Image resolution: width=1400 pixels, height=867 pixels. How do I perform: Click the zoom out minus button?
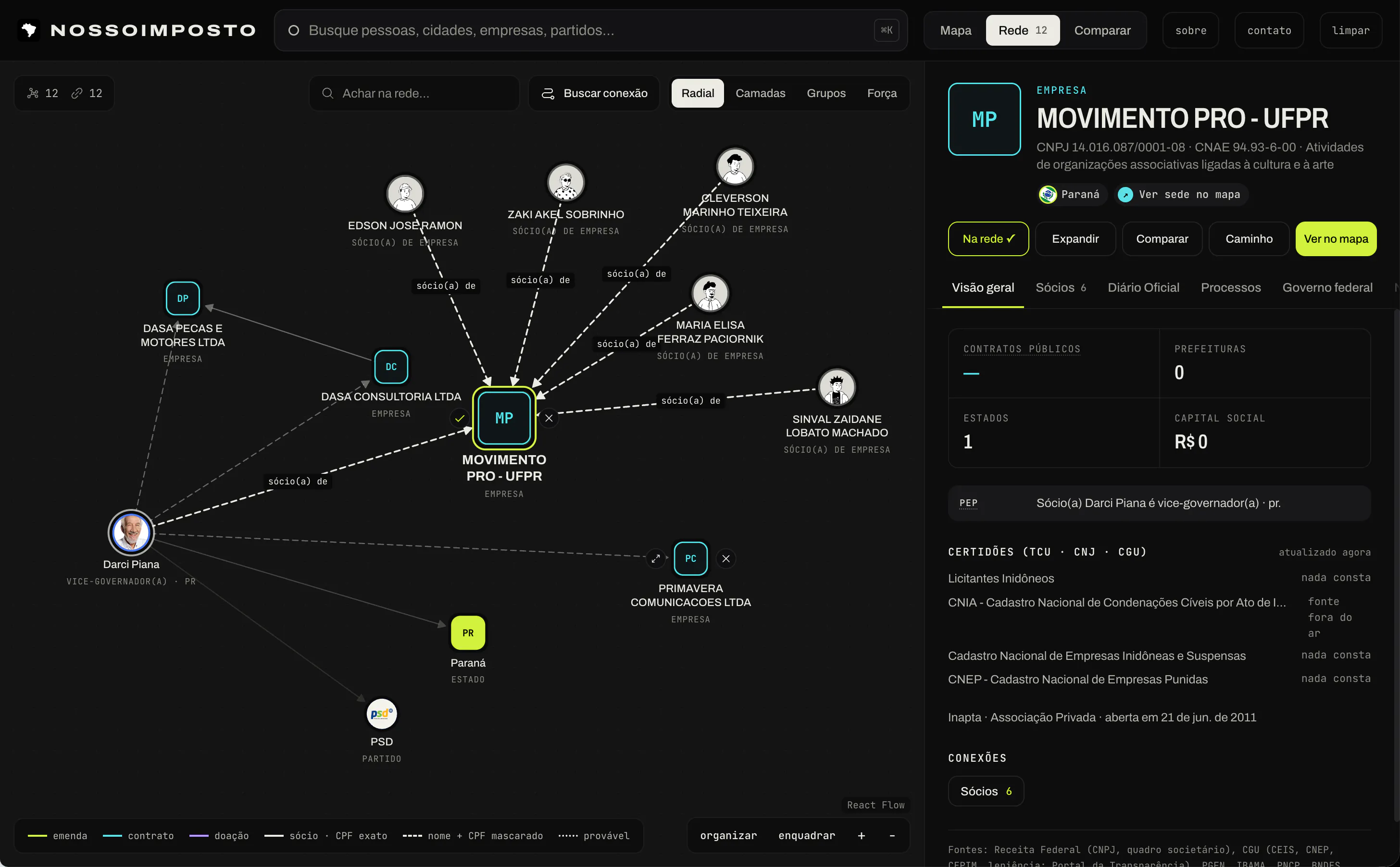(x=892, y=835)
